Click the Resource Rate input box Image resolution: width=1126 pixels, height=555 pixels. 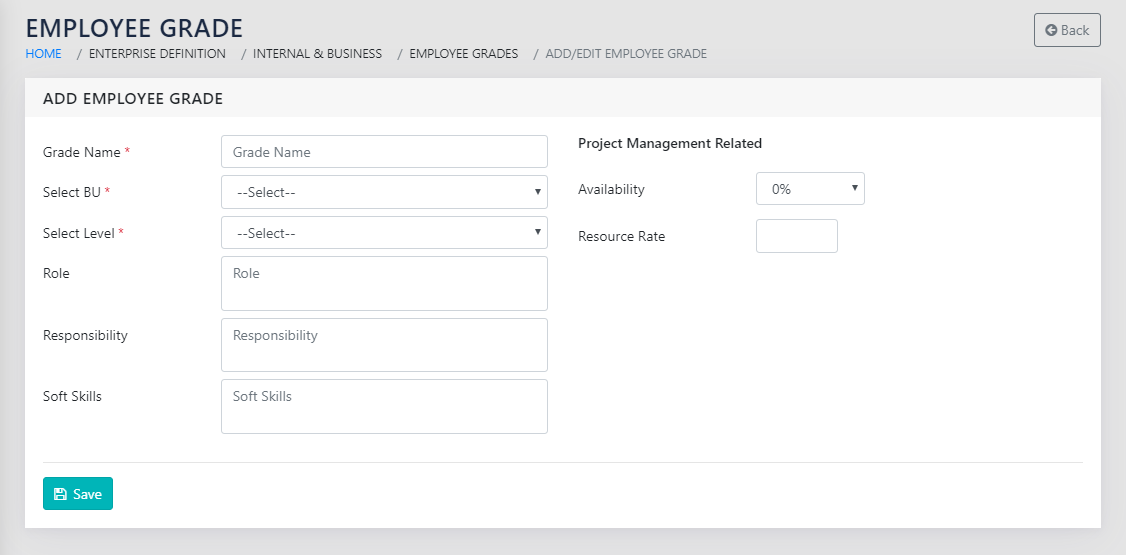(x=796, y=237)
